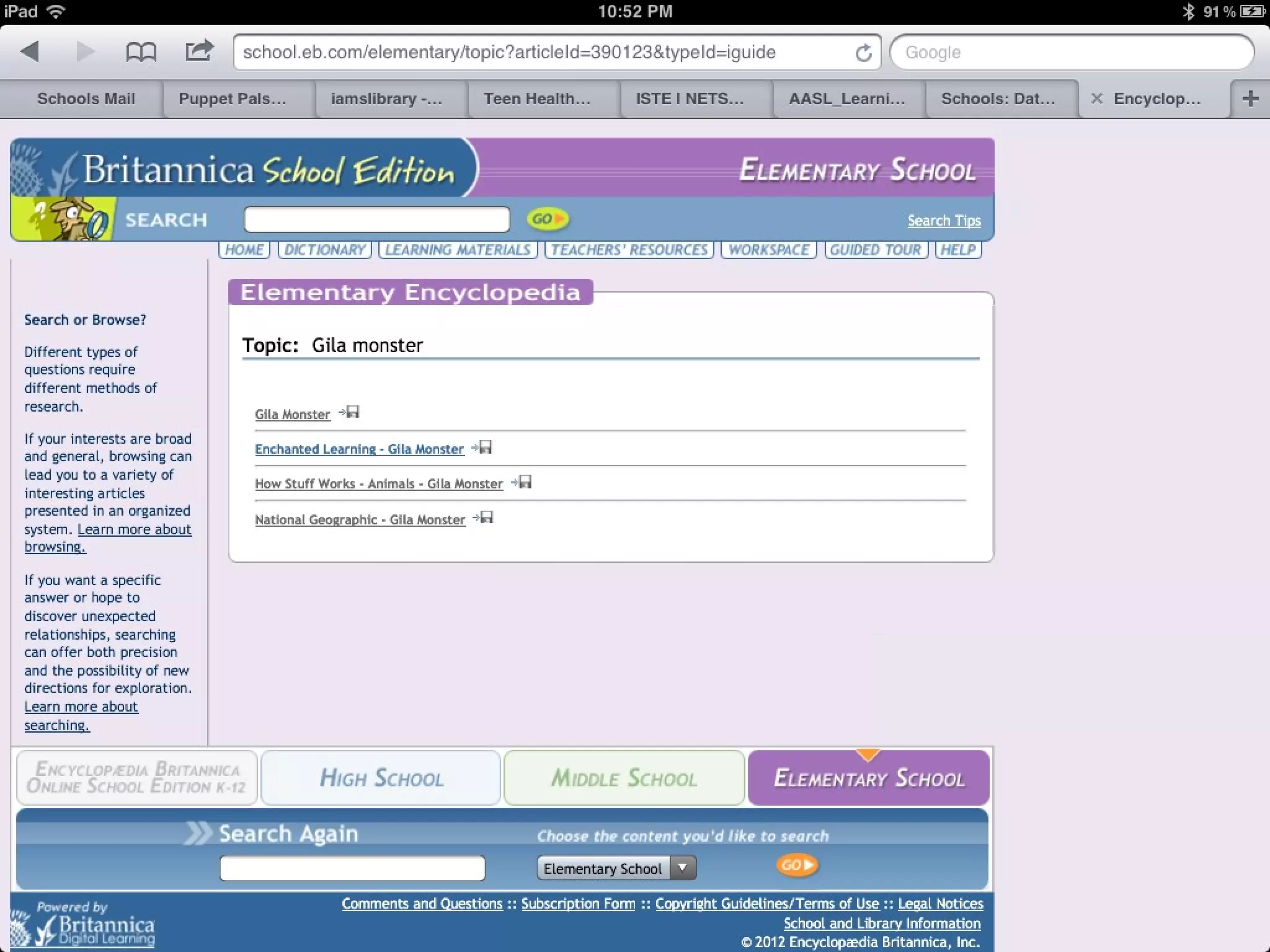
Task: Open How Stuff Works Gila Monster link
Action: (x=378, y=484)
